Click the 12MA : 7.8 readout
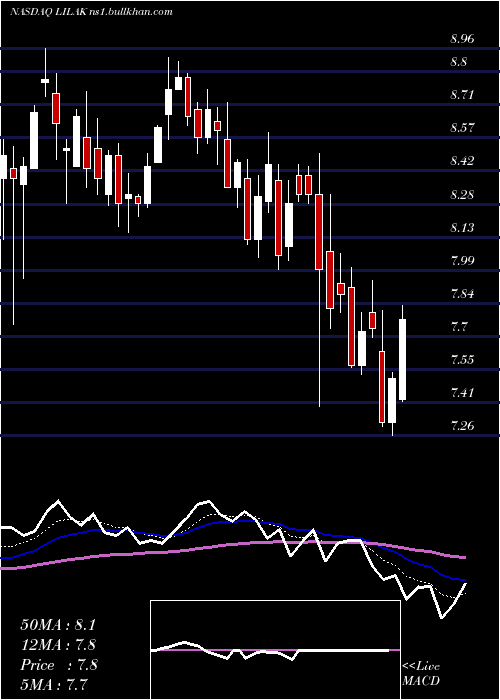Image resolution: width=500 pixels, height=700 pixels. tap(58, 645)
